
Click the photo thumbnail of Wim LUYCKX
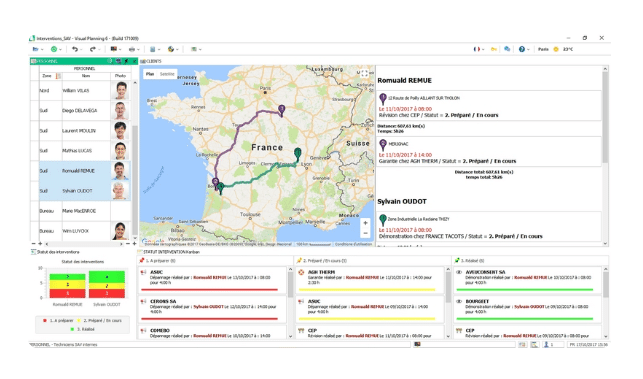click(x=120, y=231)
